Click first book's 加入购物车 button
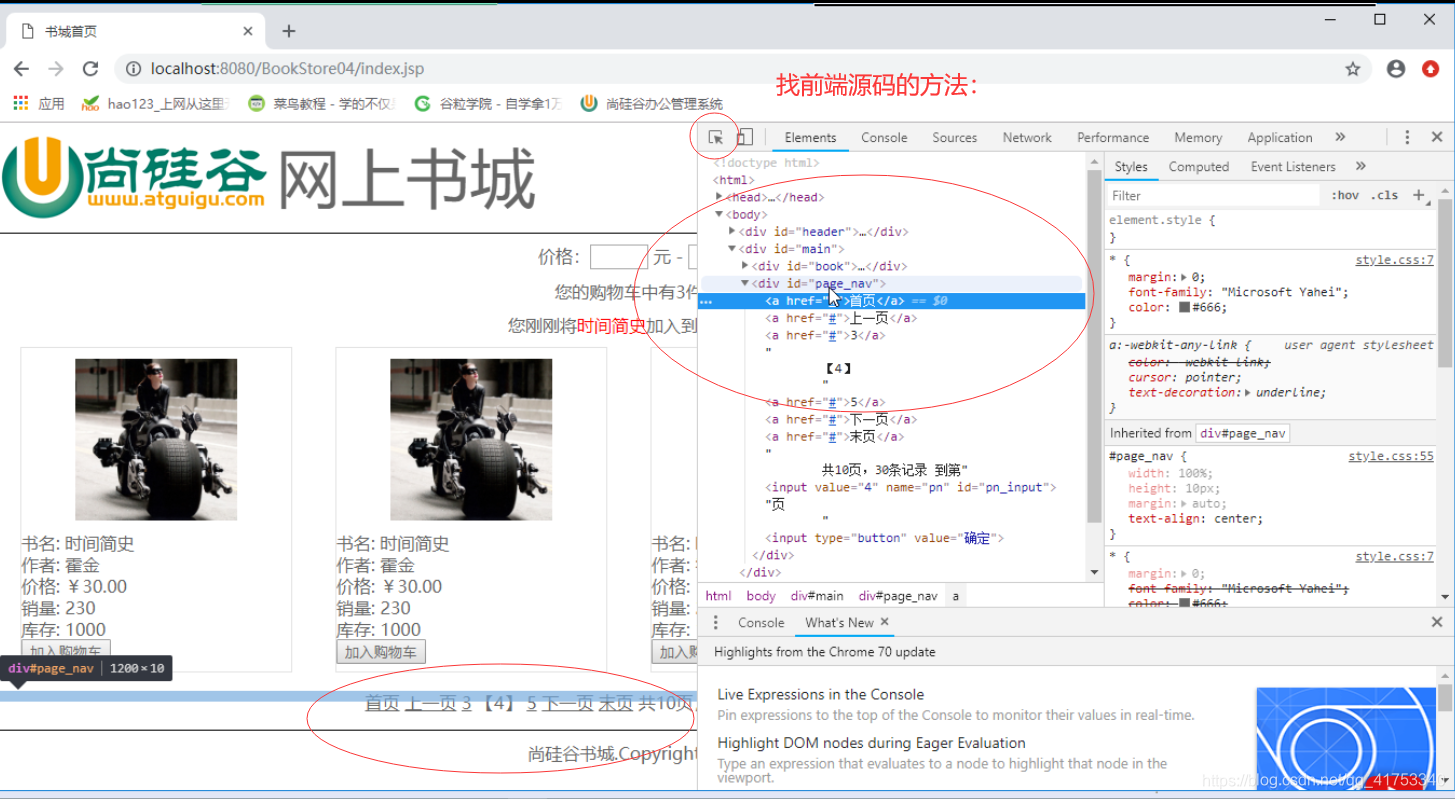Viewport: 1455px width, 799px height. click(66, 652)
